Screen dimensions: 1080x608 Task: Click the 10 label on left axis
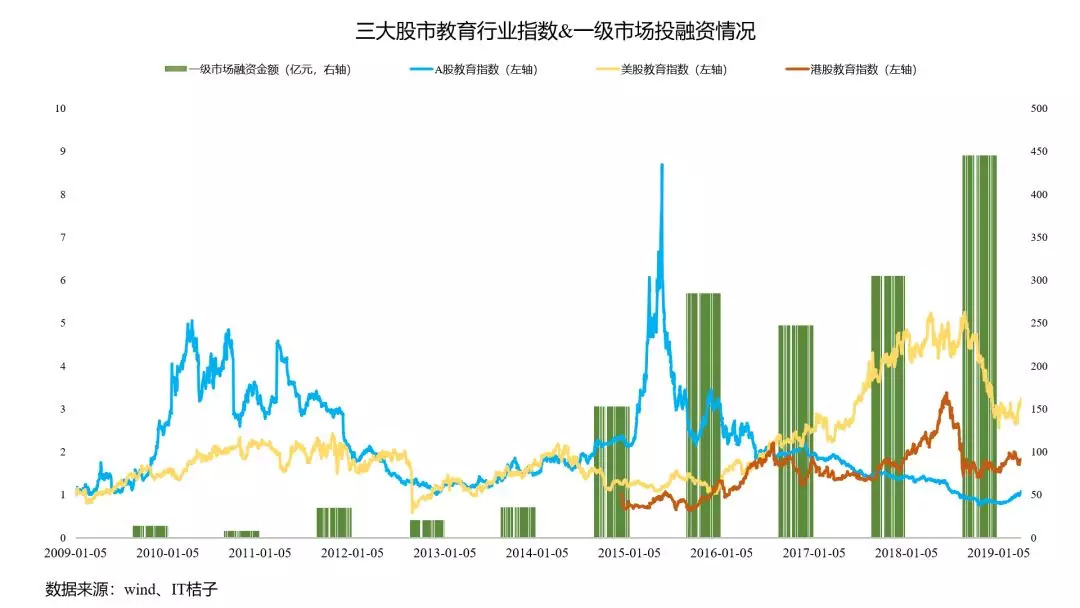(x=61, y=108)
